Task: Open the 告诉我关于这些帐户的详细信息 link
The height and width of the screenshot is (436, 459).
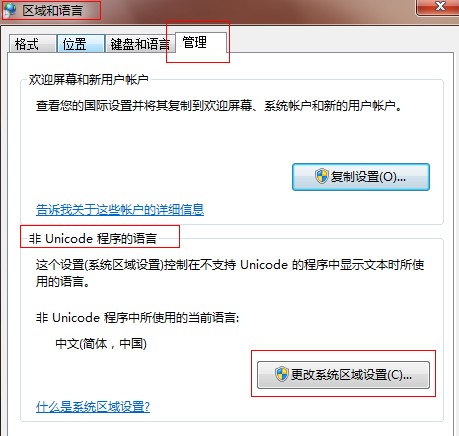Action: coord(120,210)
